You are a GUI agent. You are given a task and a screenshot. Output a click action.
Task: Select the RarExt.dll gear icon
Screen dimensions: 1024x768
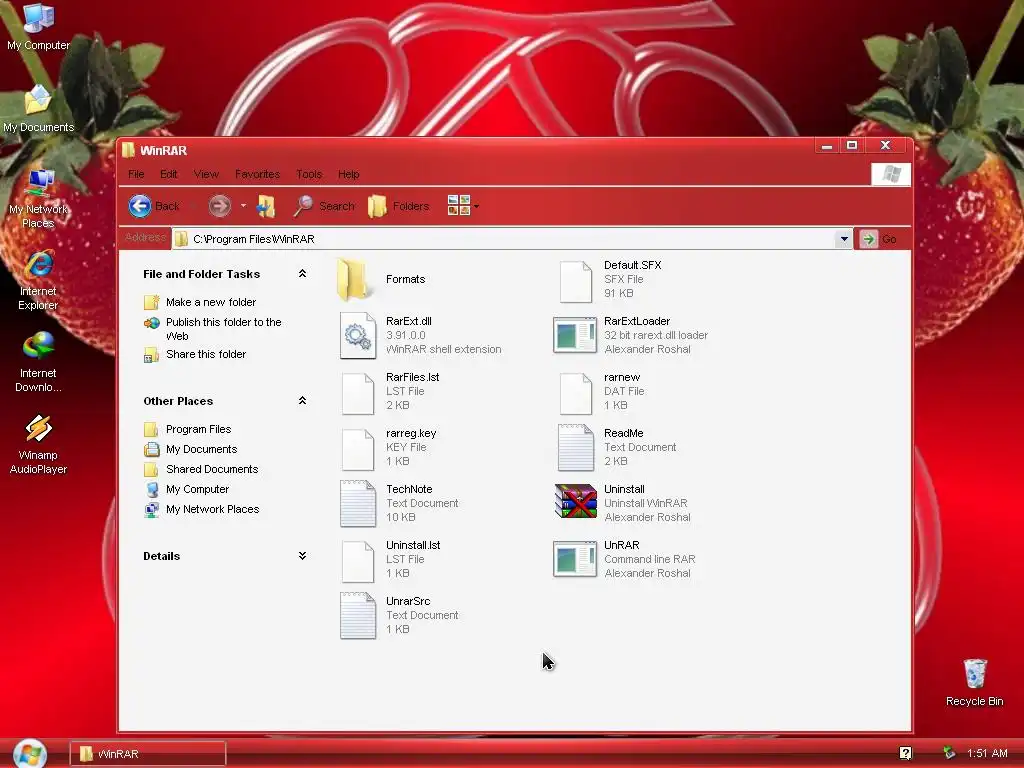[358, 336]
